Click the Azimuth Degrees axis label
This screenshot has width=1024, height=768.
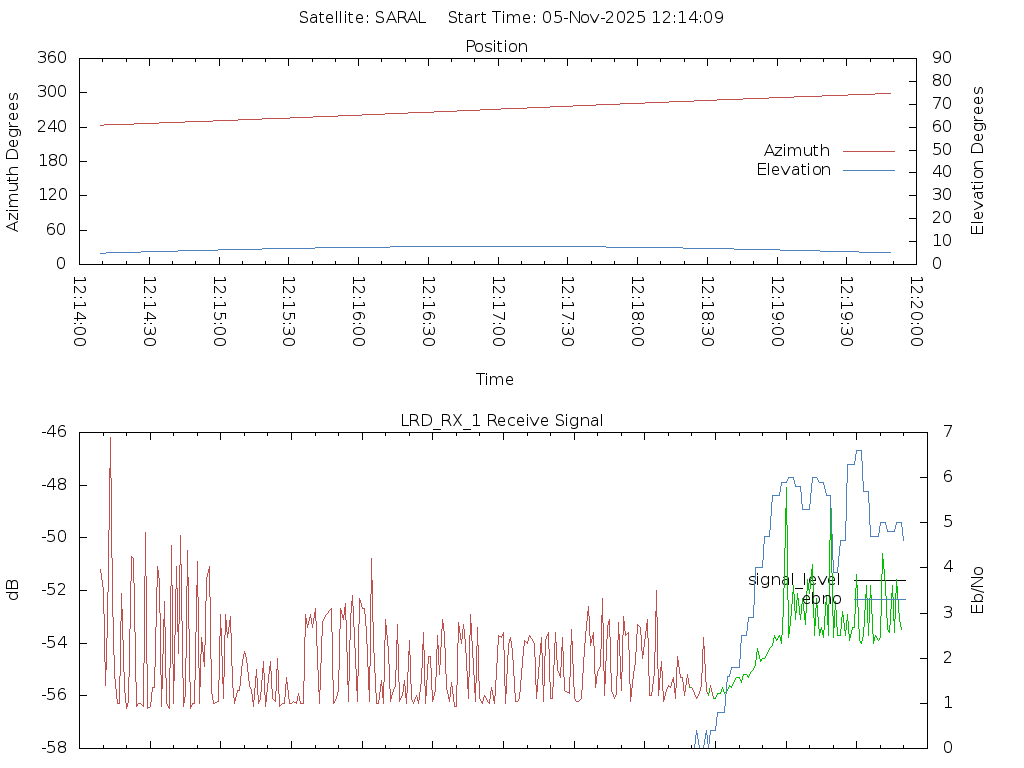14,161
